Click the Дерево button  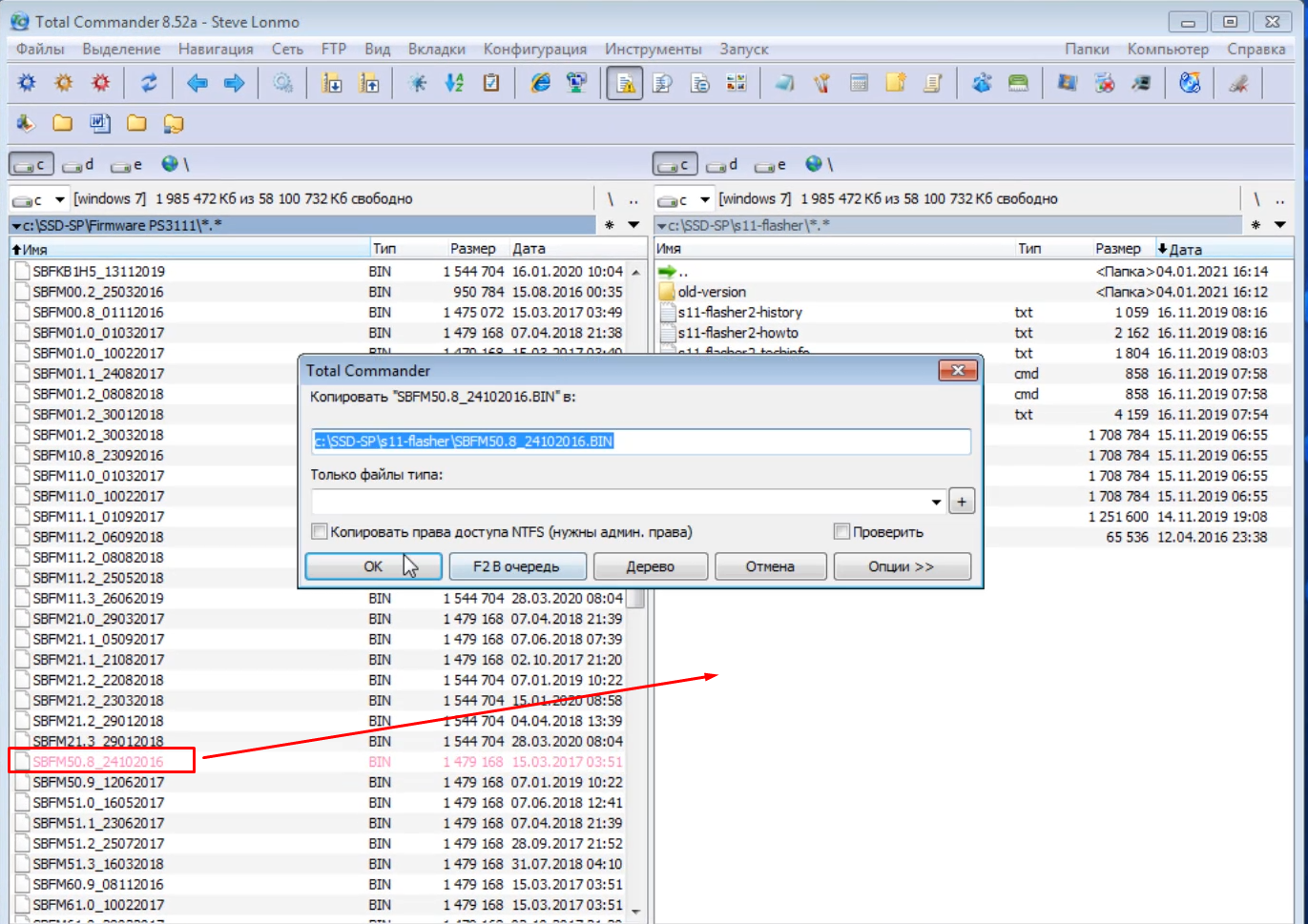coord(651,566)
